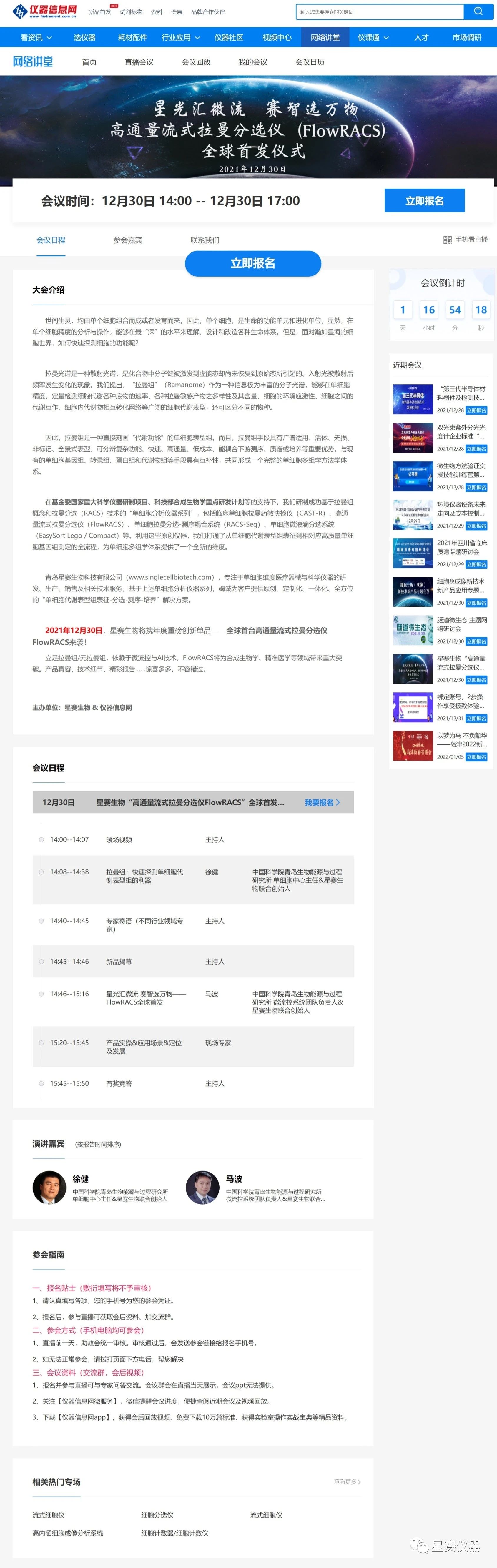Click the search magnifier icon button

click(x=478, y=11)
